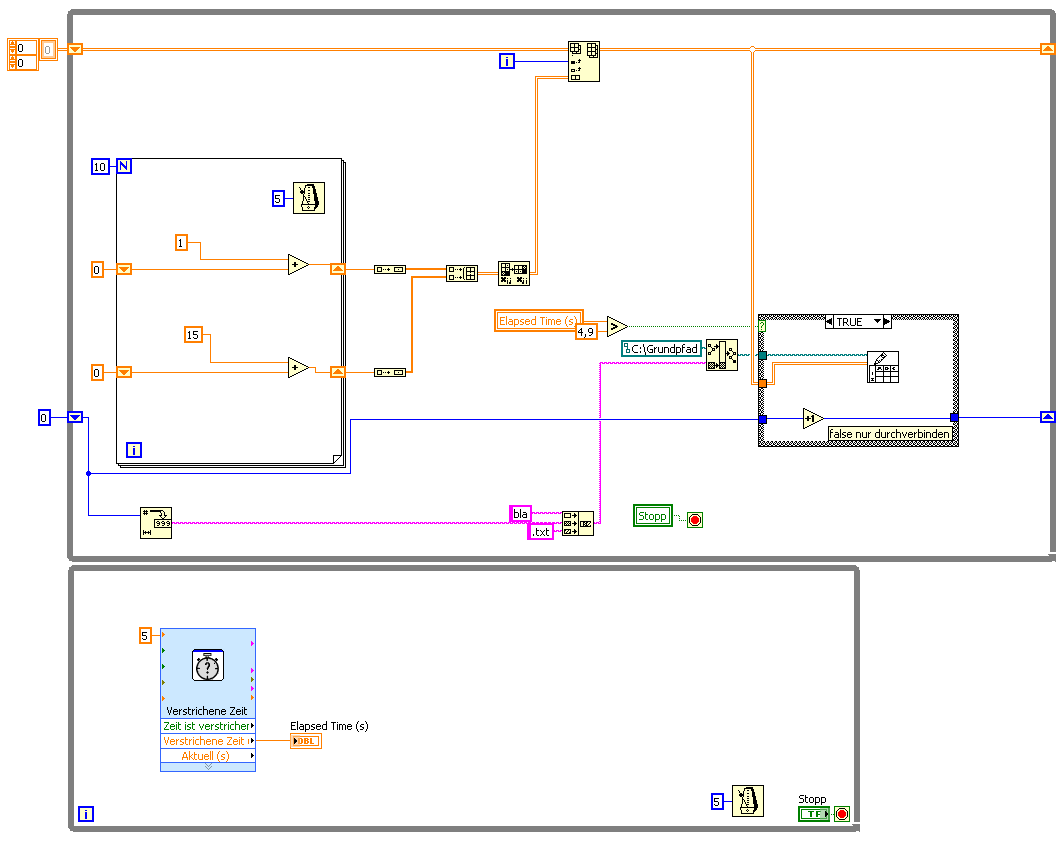Image resolution: width=1064 pixels, height=845 pixels.
Task: Click the Elapsed Time (s) DBL indicator terminal
Action: [x=306, y=741]
